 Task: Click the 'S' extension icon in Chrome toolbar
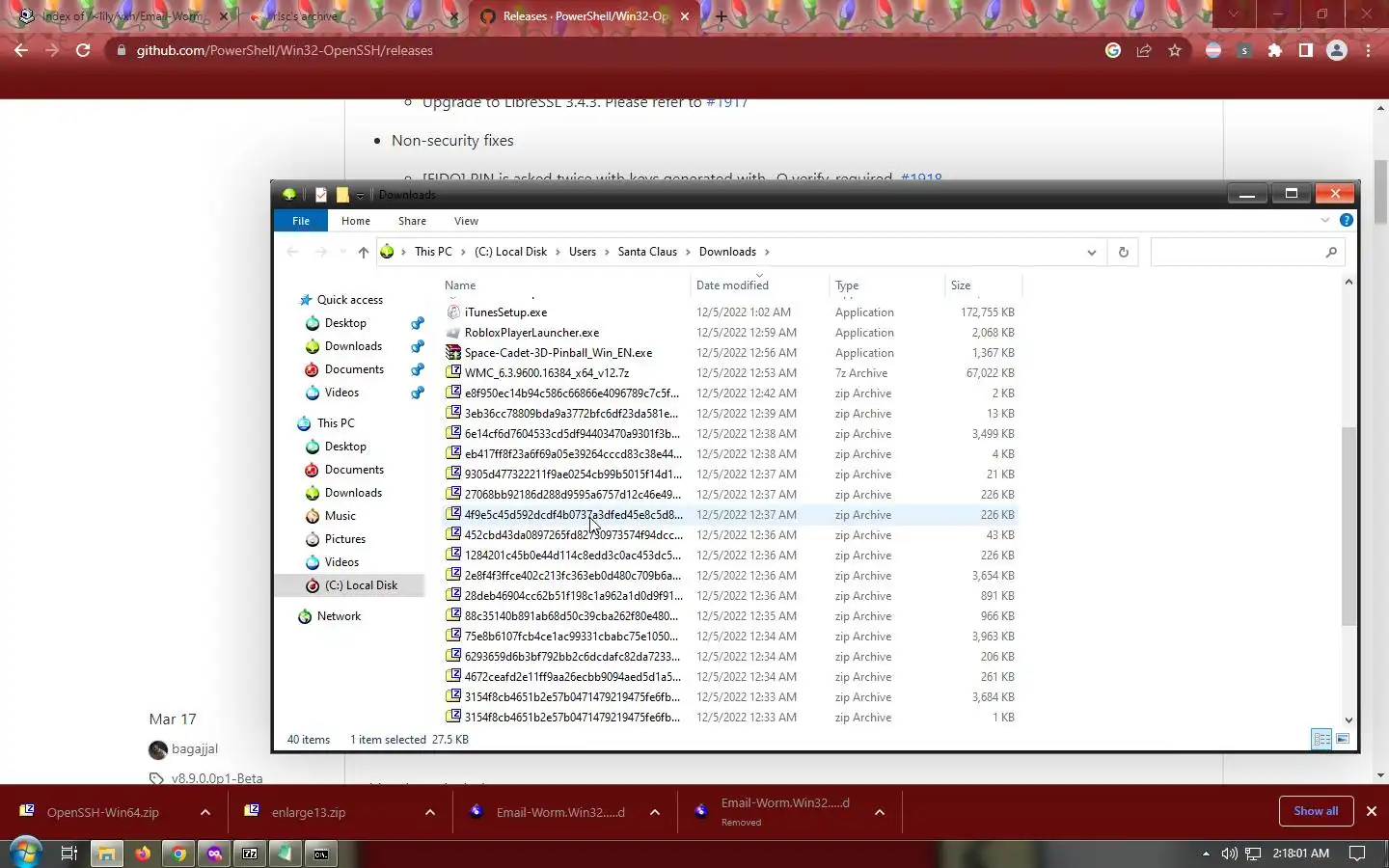[x=1244, y=50]
